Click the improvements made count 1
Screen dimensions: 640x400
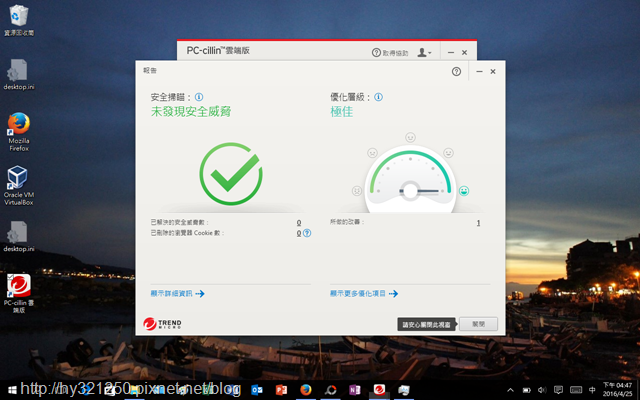pos(478,223)
